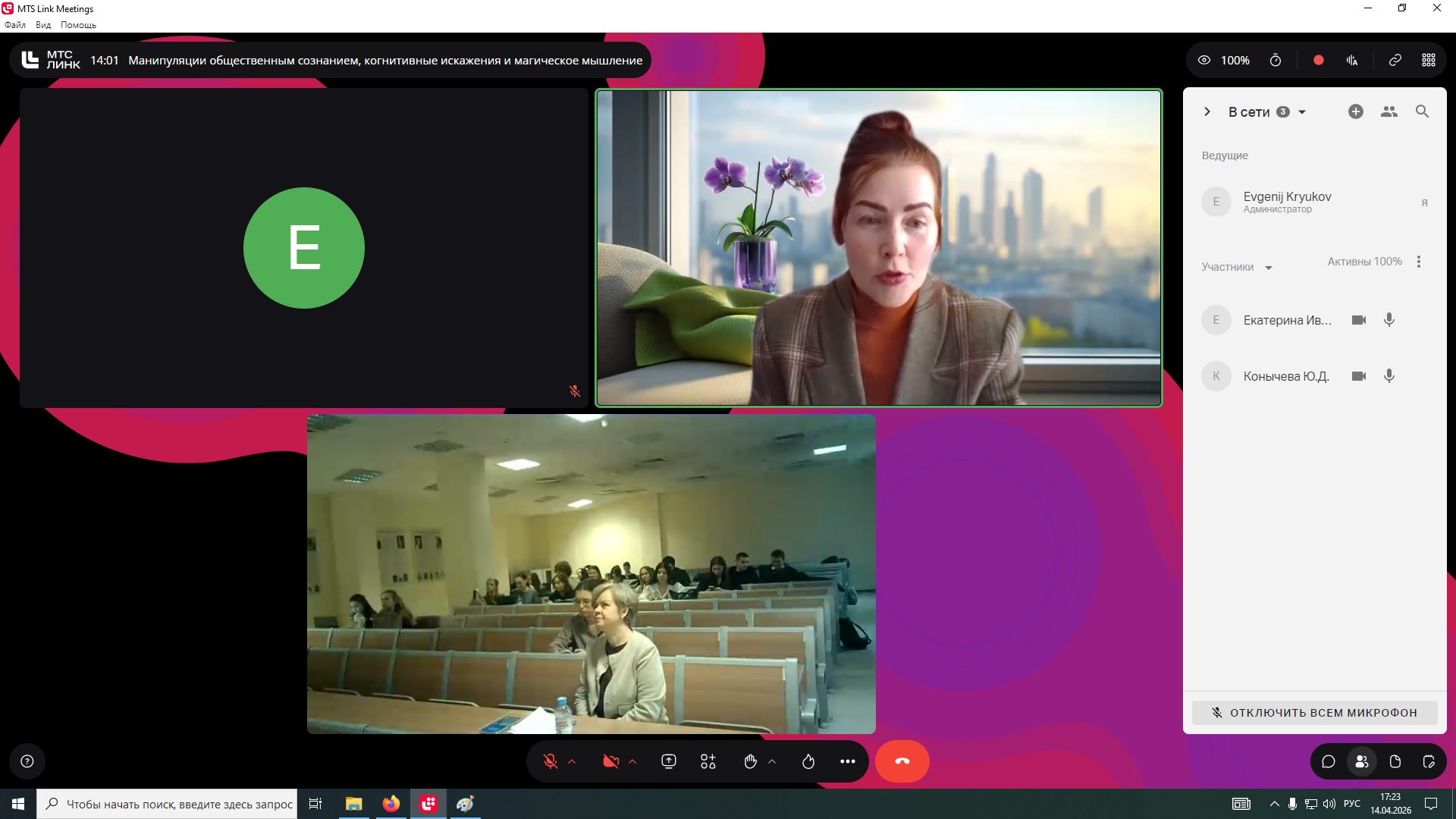
Task: Toggle microphone of Коньчева Ю.Д.
Action: 1389,376
